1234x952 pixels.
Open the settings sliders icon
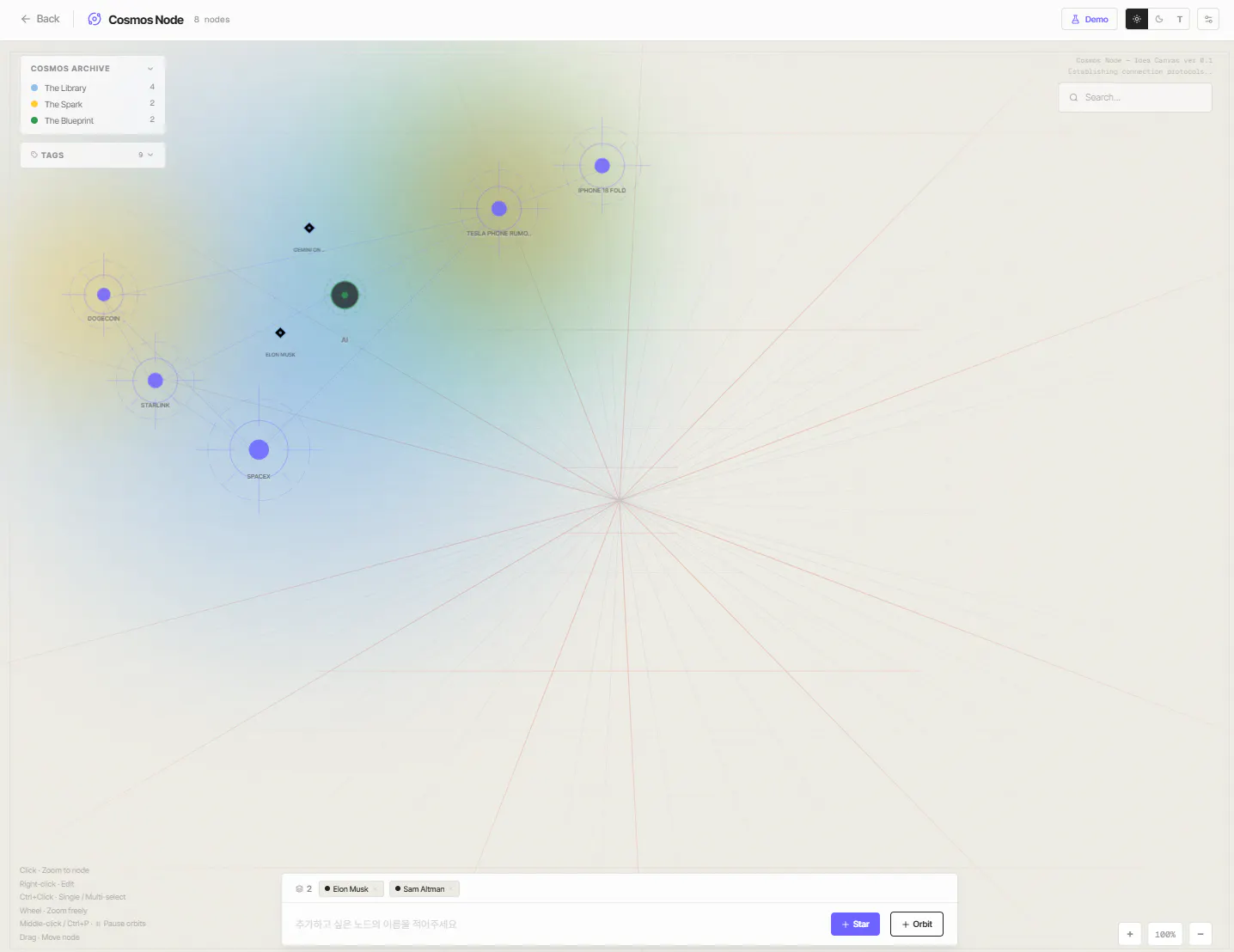(x=1208, y=19)
